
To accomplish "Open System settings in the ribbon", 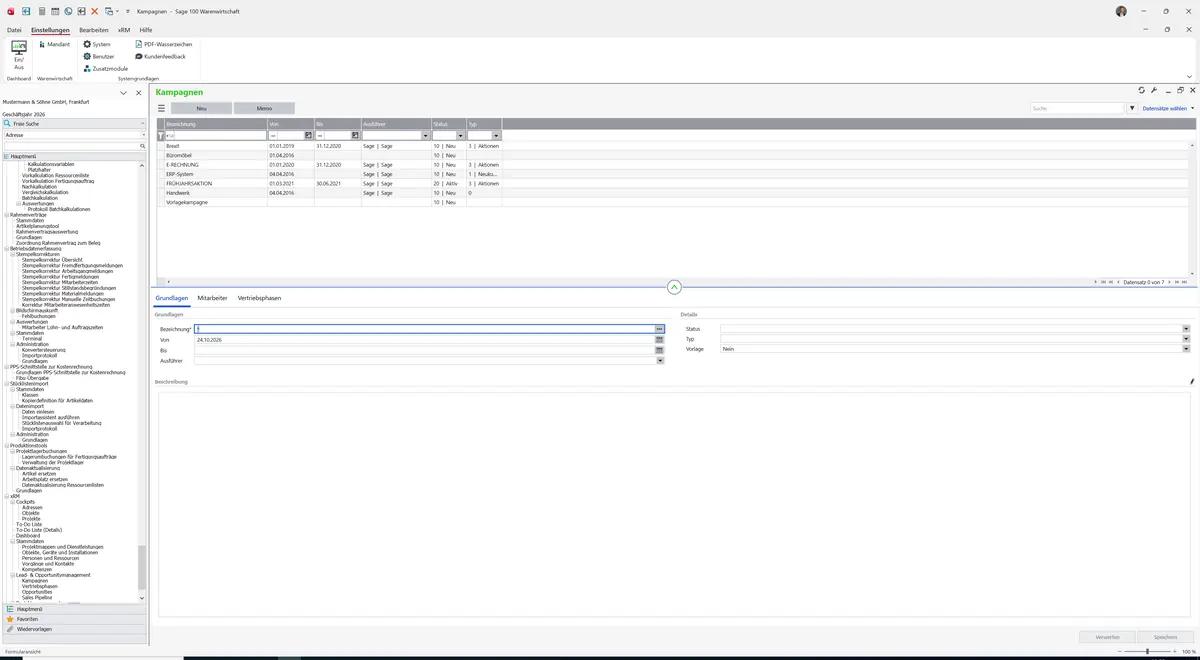I will pos(97,45).
